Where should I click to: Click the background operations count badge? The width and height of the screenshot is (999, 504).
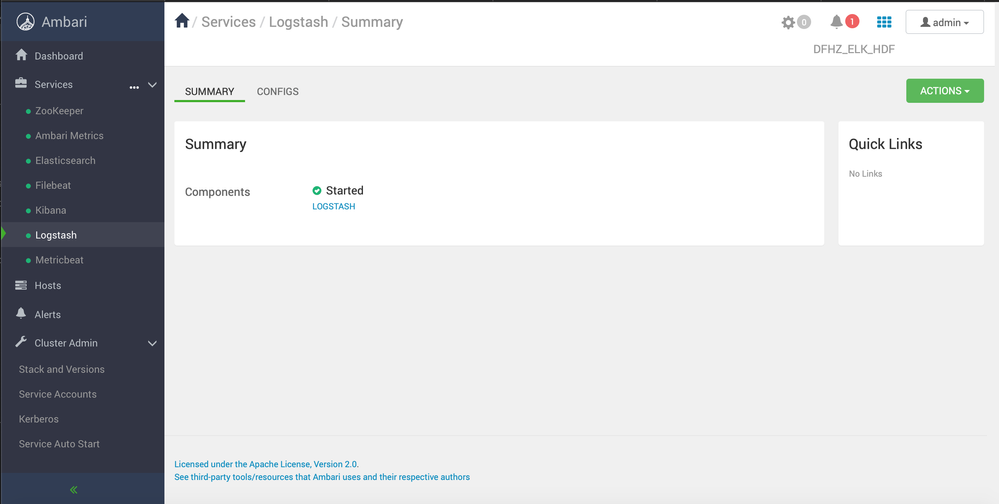pyautogui.click(x=804, y=22)
